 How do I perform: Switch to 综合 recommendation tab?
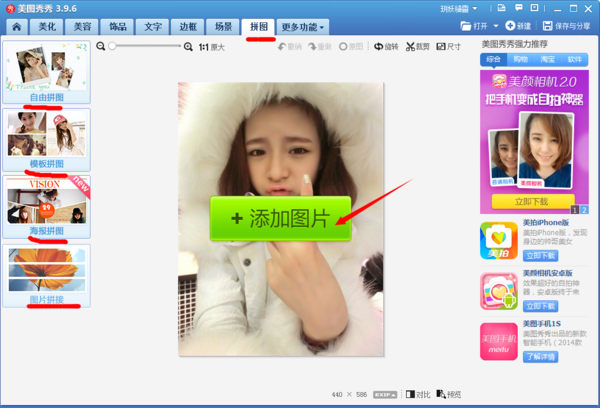coord(493,59)
